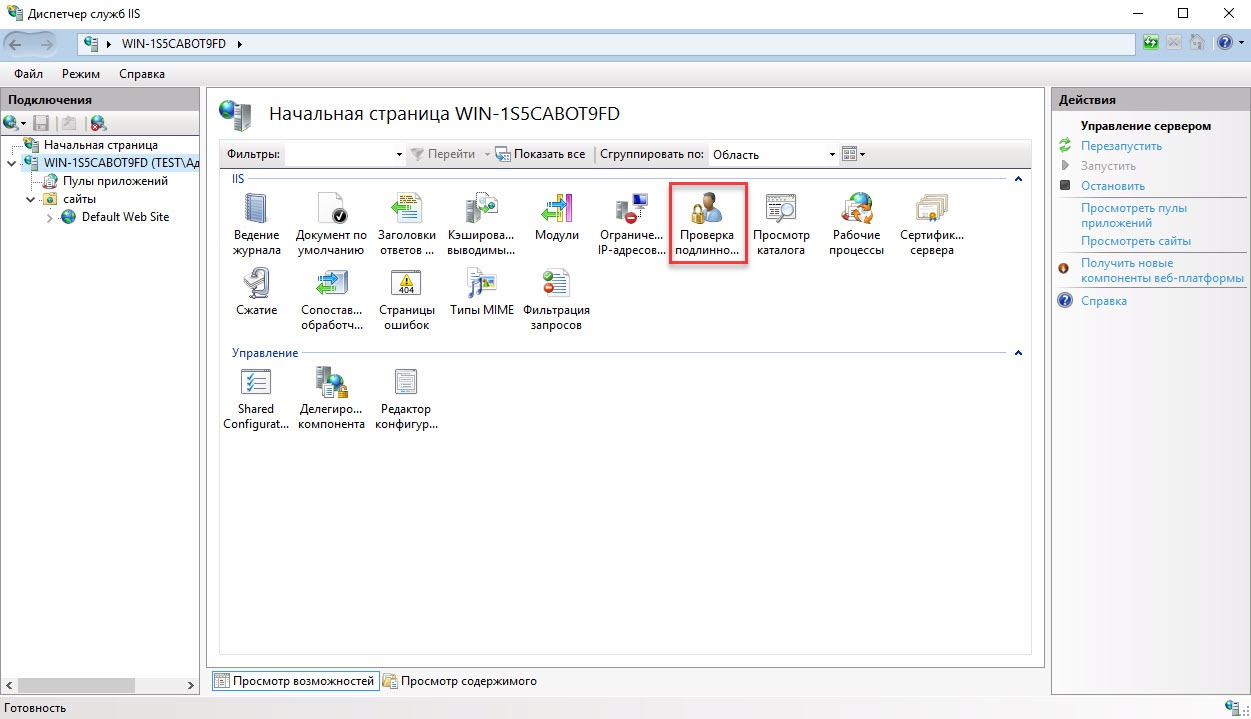Click the Back navigation arrow

click(x=17, y=43)
